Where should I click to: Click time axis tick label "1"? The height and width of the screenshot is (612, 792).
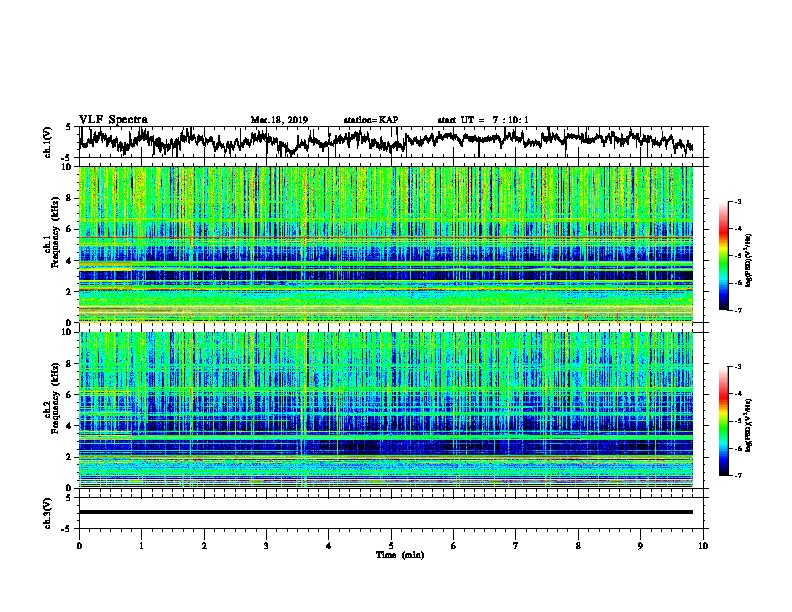point(141,546)
